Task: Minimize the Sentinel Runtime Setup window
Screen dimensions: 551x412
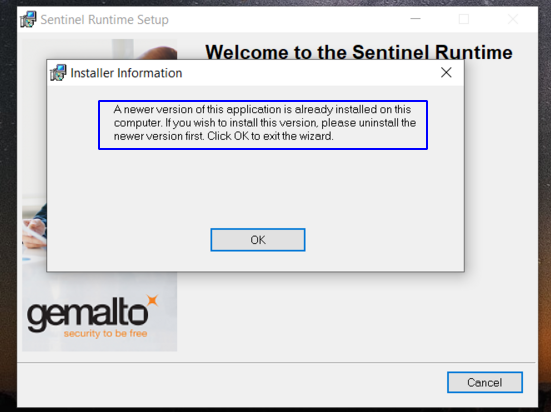Action: 415,19
